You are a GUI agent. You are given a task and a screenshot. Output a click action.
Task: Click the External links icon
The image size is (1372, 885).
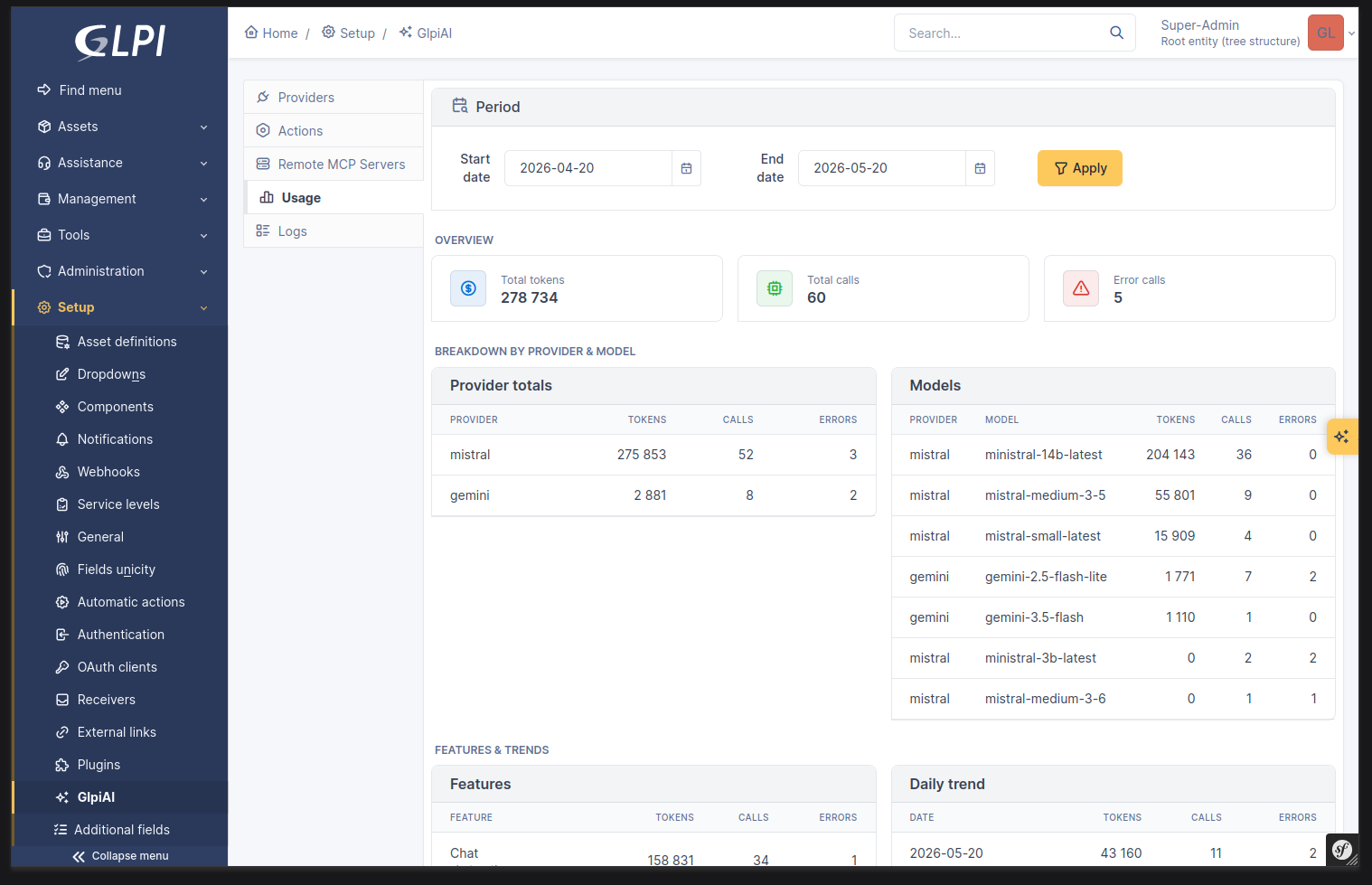(62, 732)
